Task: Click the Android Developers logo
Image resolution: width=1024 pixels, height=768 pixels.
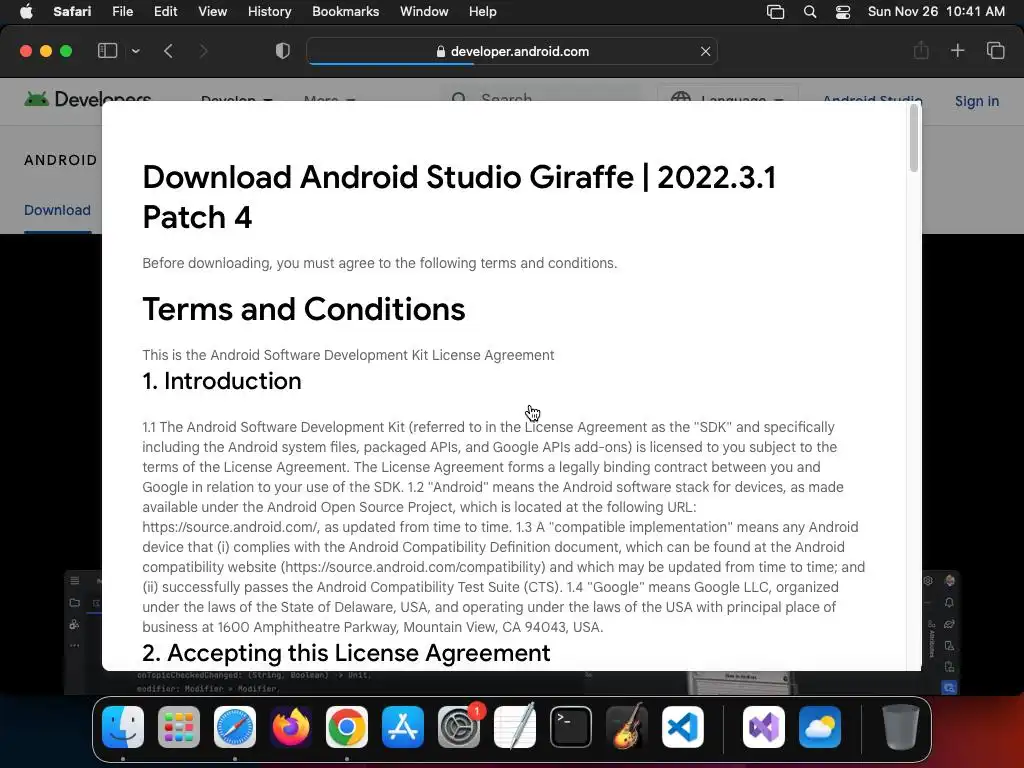Action: [x=88, y=99]
